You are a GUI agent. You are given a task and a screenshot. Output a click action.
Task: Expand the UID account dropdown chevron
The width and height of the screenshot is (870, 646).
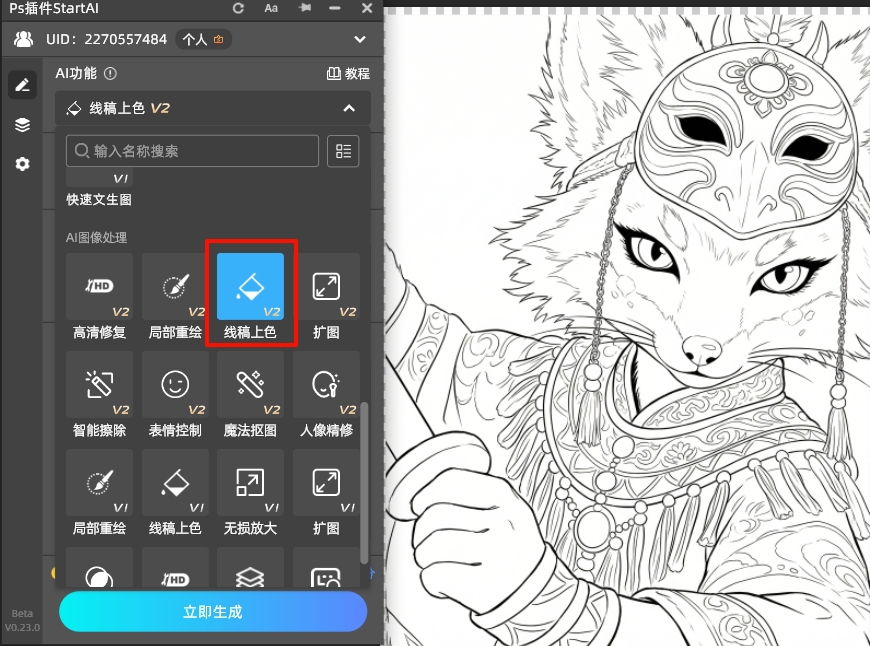(x=360, y=40)
